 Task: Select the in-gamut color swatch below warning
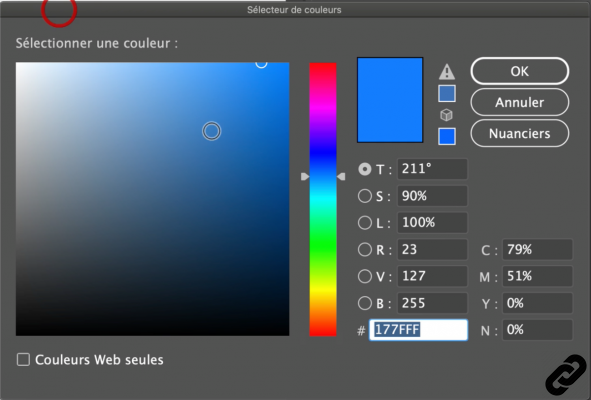(x=447, y=93)
